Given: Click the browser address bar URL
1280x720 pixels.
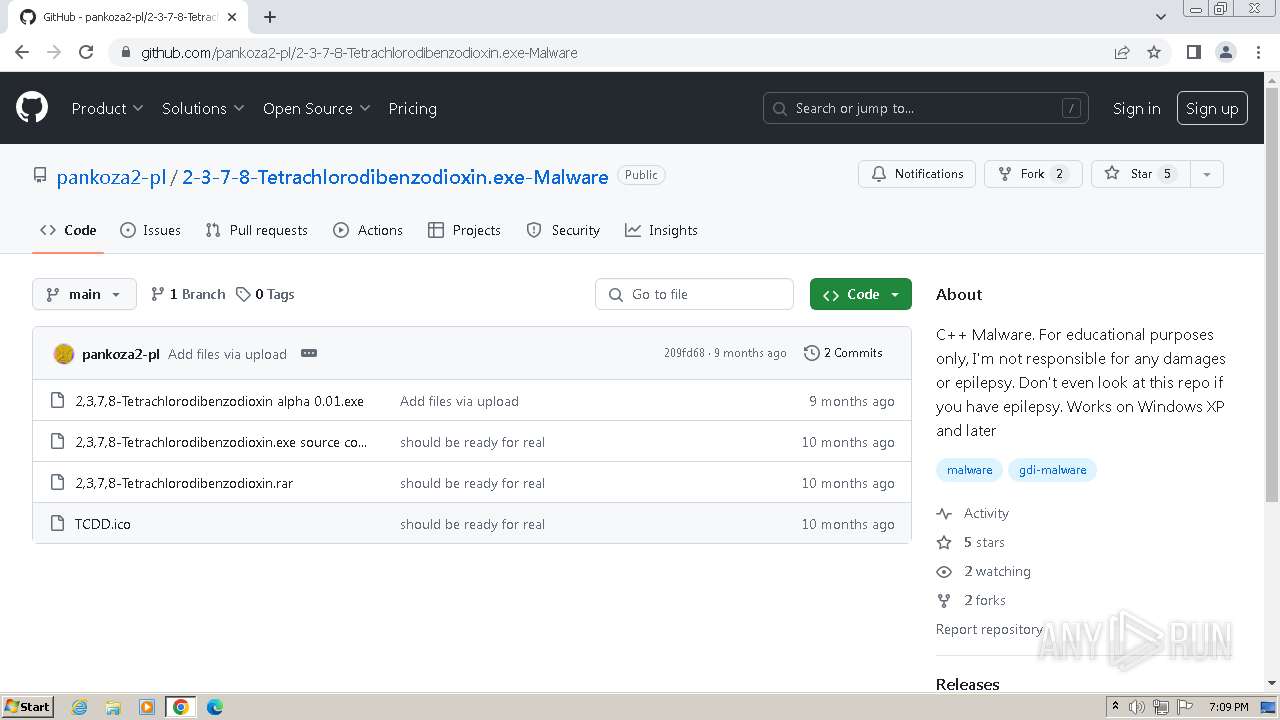Looking at the screenshot, I should tap(359, 52).
